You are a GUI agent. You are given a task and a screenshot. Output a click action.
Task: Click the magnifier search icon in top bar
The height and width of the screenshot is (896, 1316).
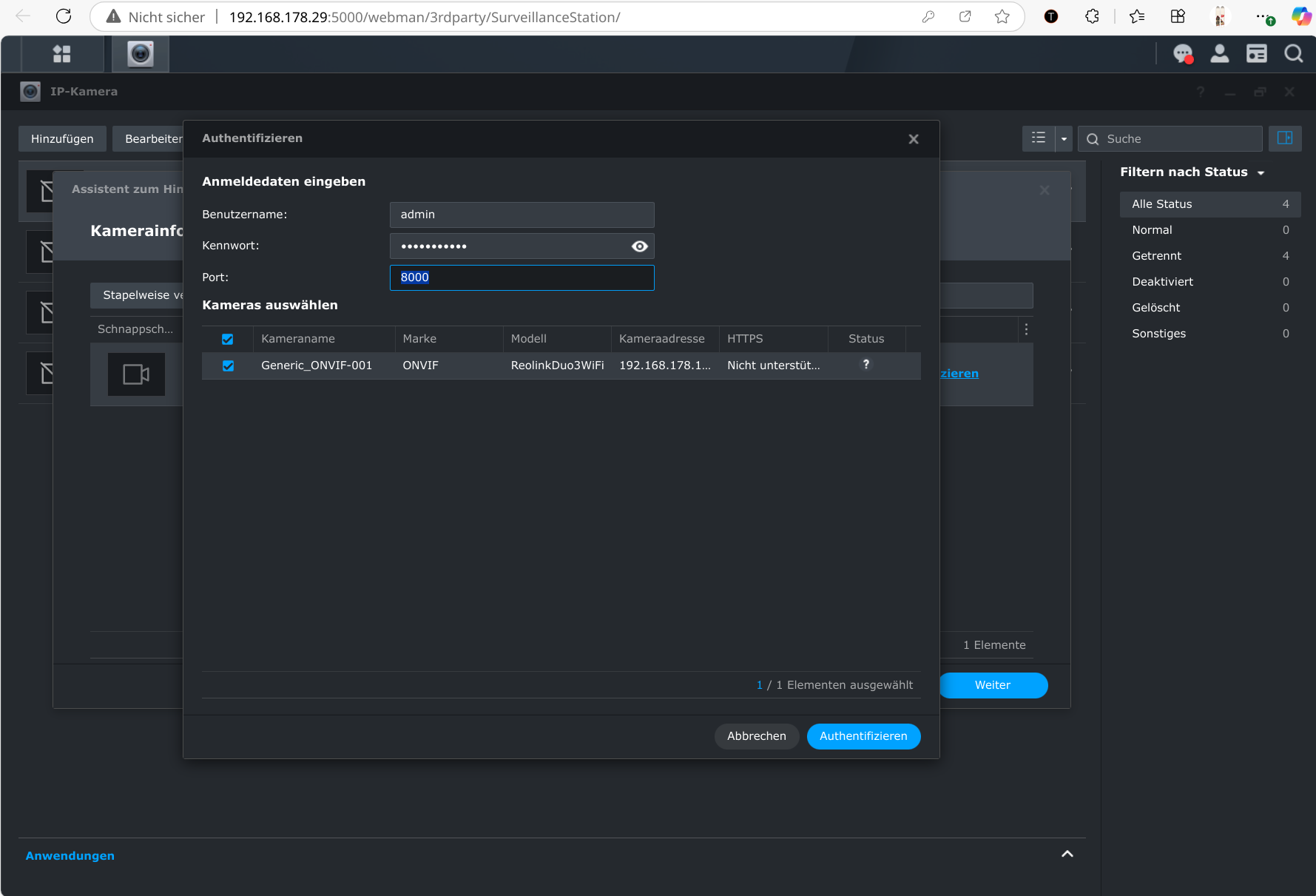[1293, 54]
